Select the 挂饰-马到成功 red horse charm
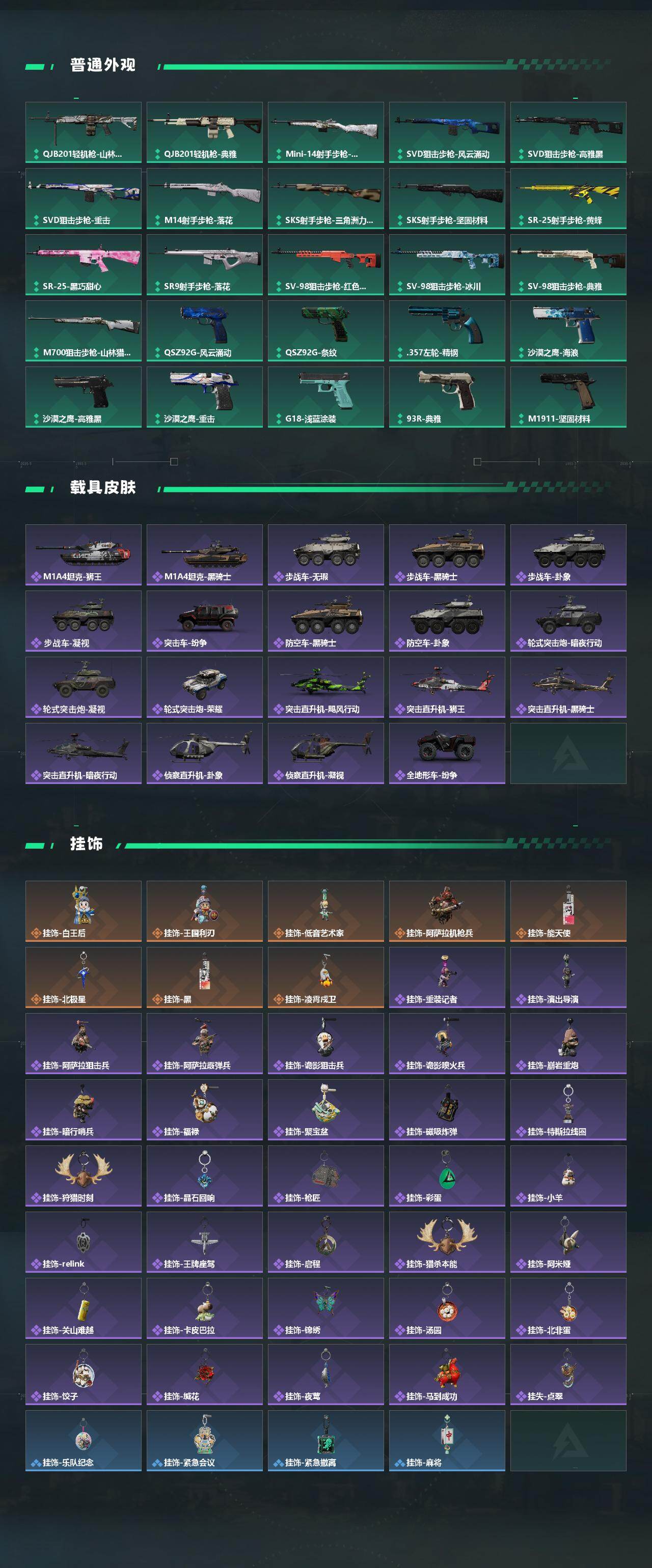The width and height of the screenshot is (652, 1568). pos(447,1375)
